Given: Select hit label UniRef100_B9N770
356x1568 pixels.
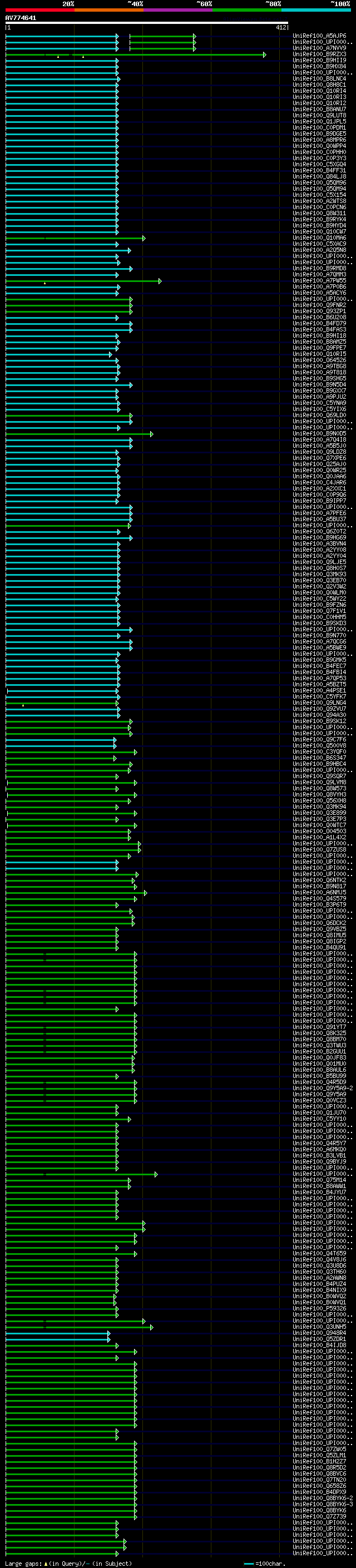Looking at the screenshot, I should [x=319, y=635].
